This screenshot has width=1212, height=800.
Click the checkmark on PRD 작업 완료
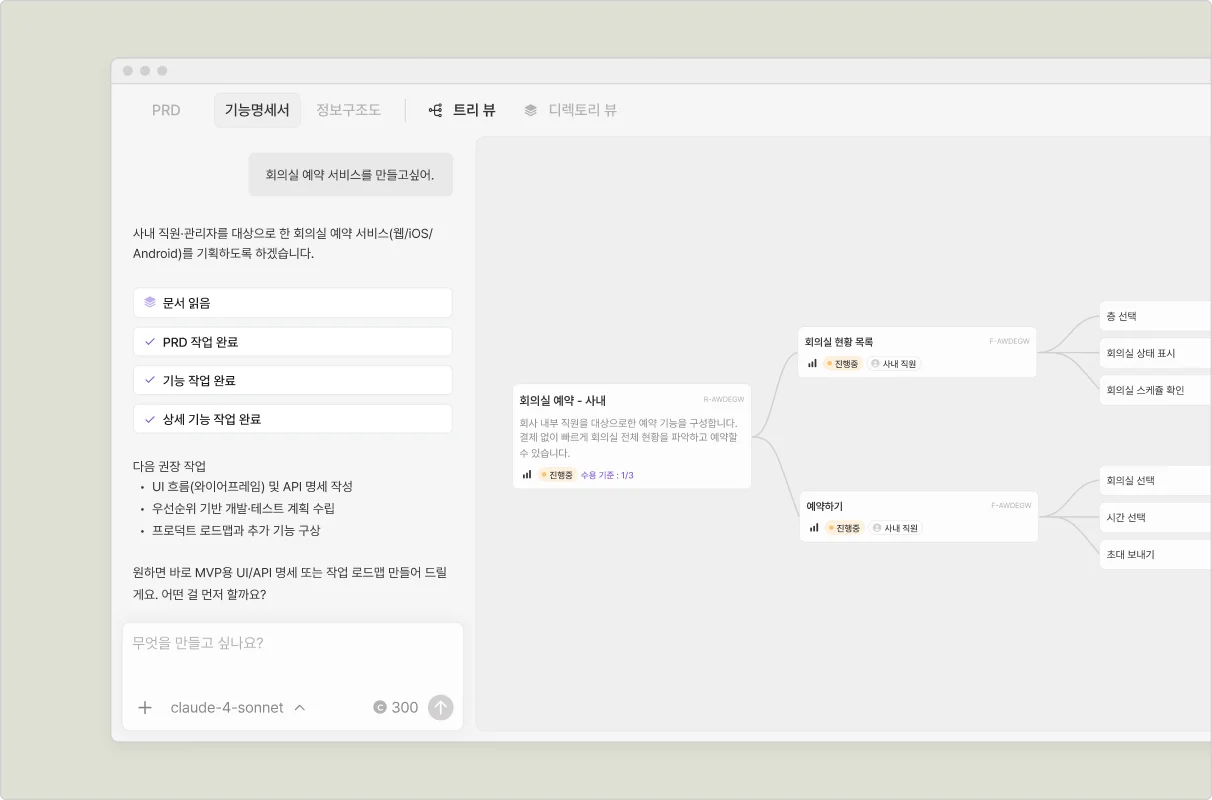coord(150,342)
